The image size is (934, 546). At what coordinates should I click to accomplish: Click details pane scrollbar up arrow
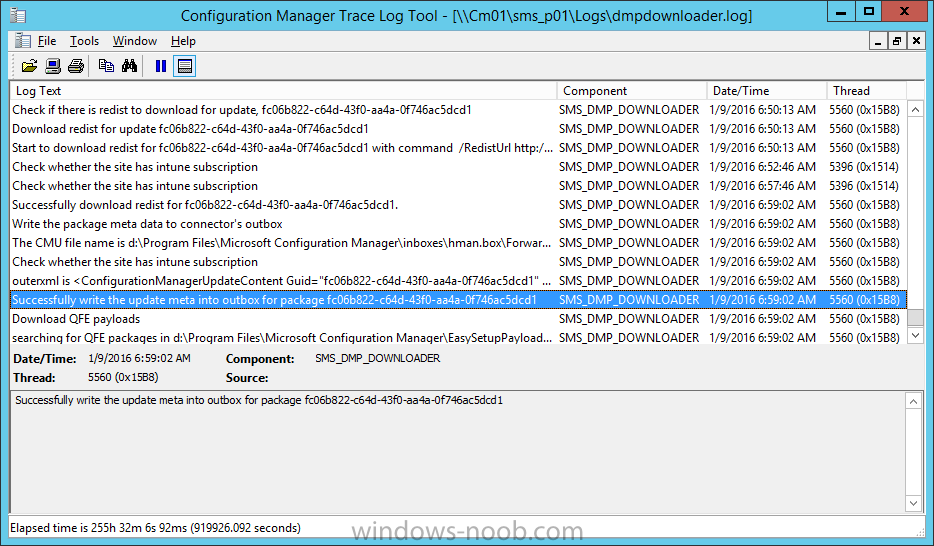[x=913, y=401]
